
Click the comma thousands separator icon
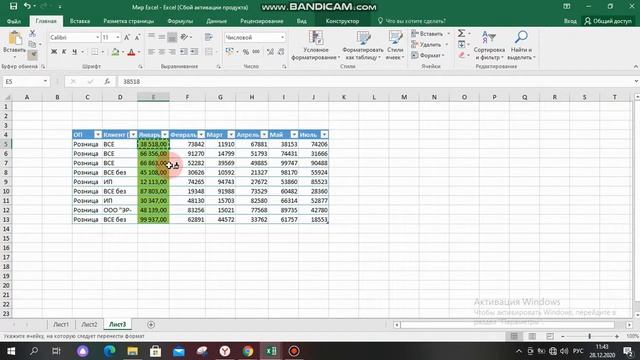tap(256, 52)
